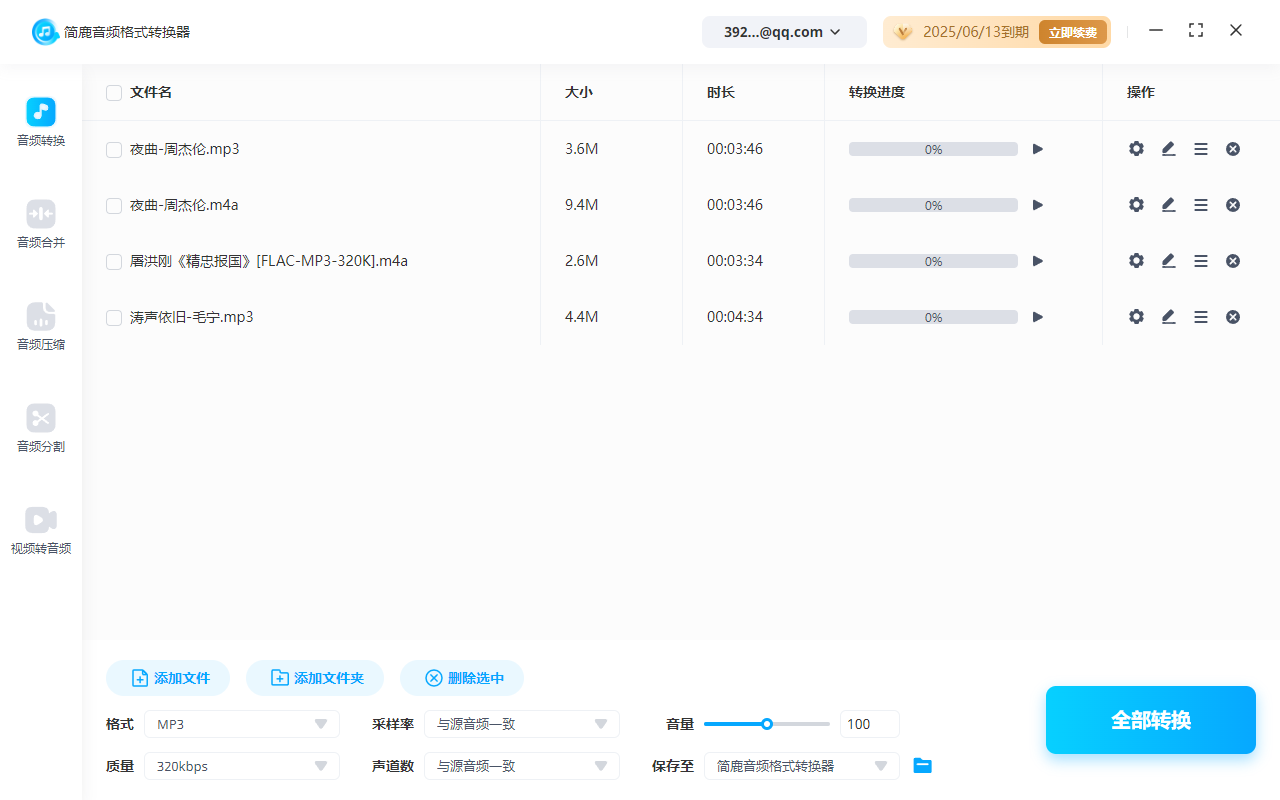Viewport: 1280px width, 800px height.
Task: Click the 大小 column header
Action: (579, 92)
